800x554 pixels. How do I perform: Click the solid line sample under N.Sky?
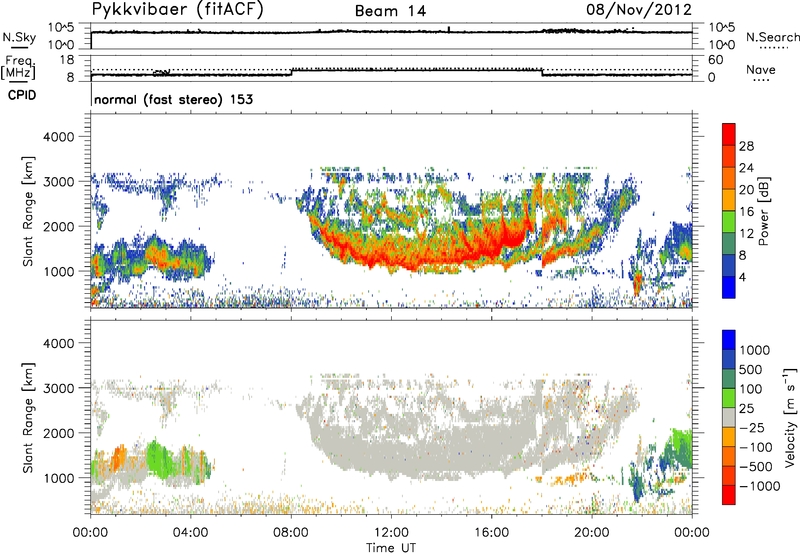point(19,47)
